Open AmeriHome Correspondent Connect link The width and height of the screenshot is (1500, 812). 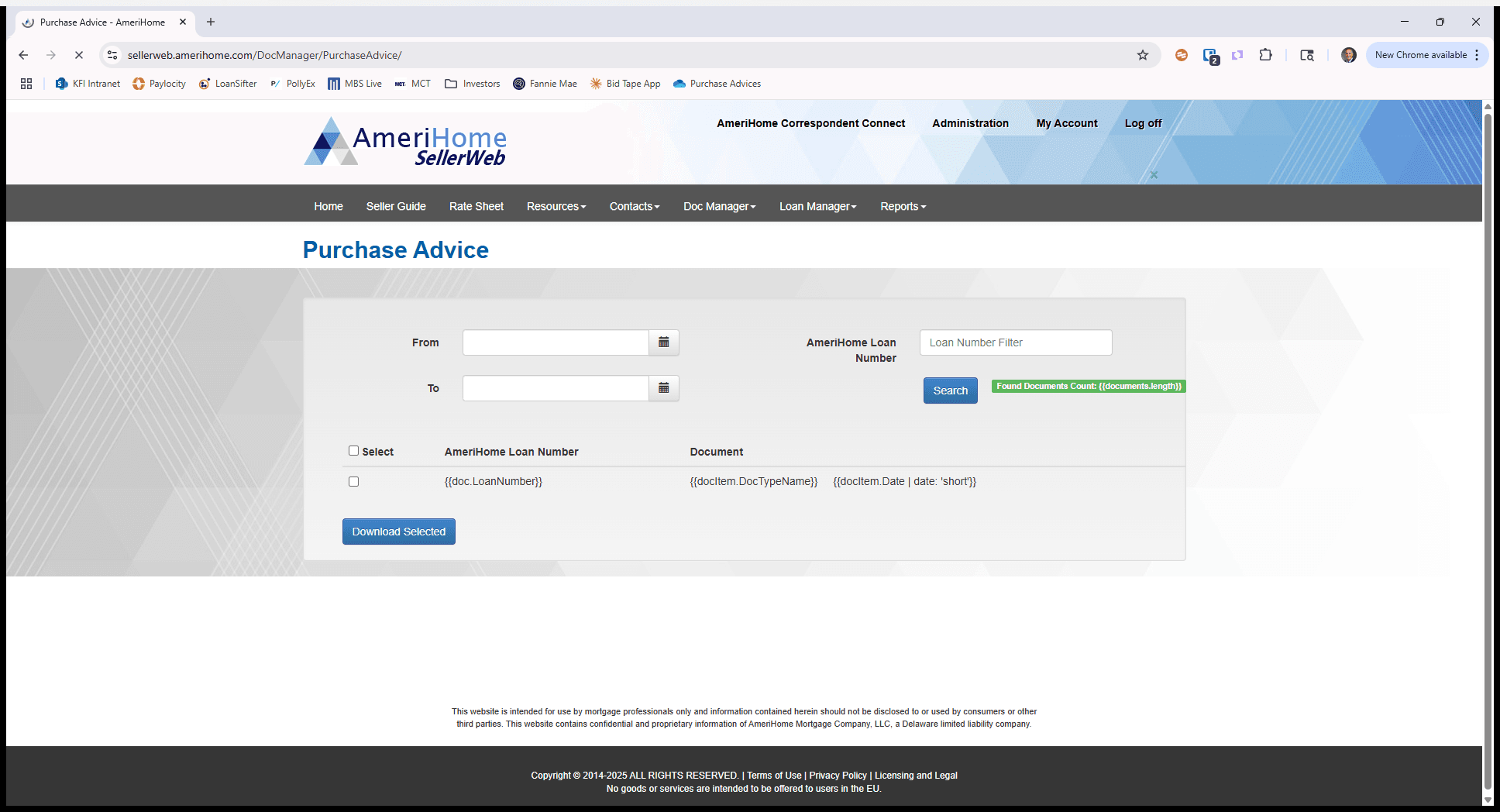point(810,123)
